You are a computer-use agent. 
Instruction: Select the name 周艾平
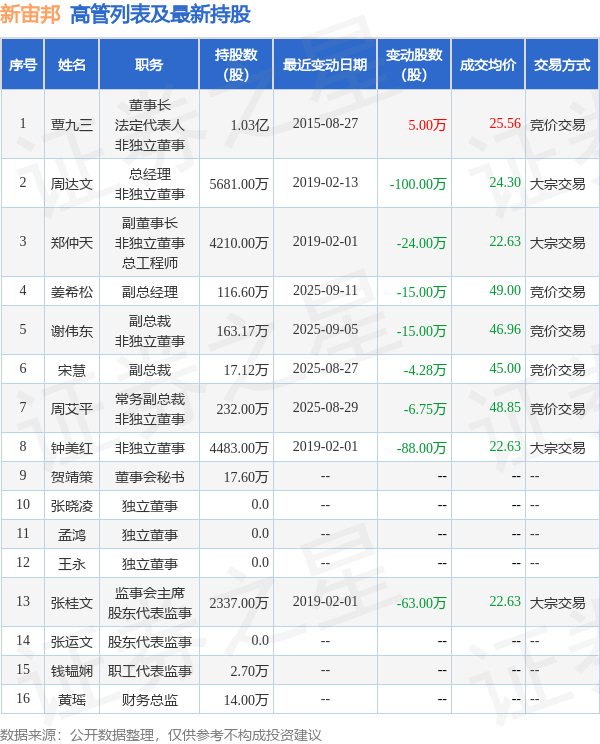[72, 409]
